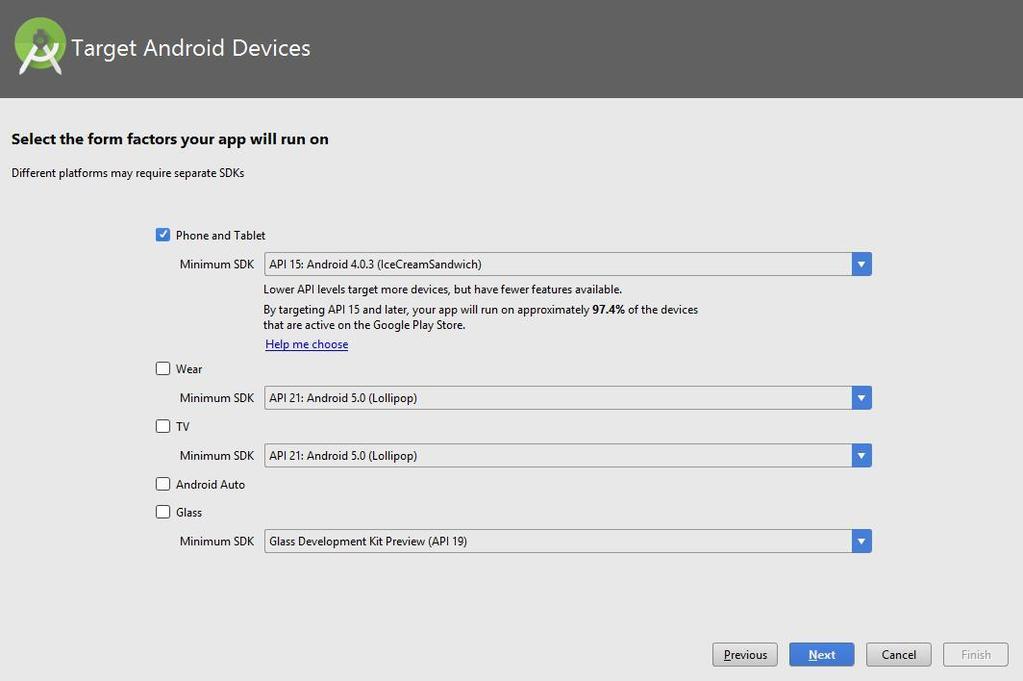Click the Glass Development Kit Preview combo box
The height and width of the screenshot is (681, 1023).
point(568,541)
